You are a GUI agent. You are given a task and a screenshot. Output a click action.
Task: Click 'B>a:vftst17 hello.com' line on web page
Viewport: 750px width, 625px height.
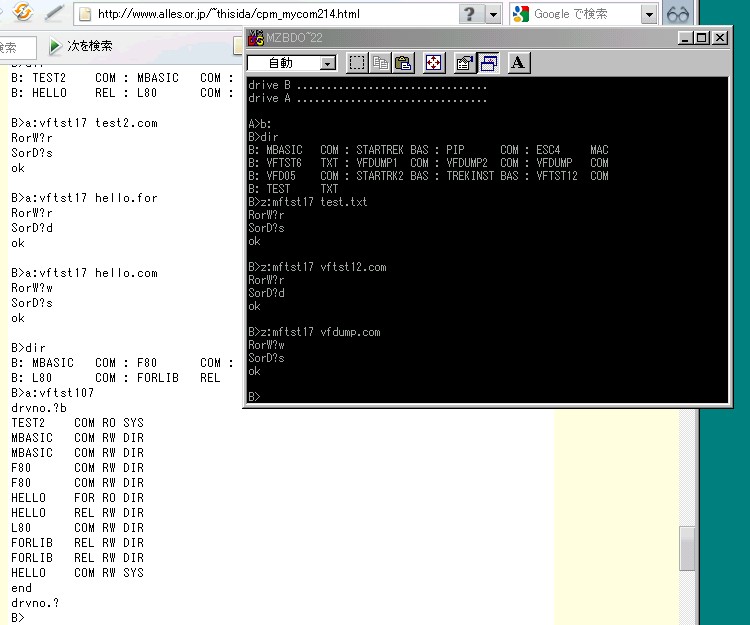[x=84, y=273]
